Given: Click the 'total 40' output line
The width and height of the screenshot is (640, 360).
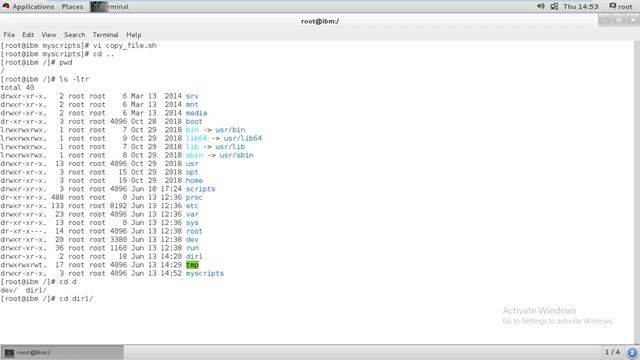Looking at the screenshot, I should (18, 88).
